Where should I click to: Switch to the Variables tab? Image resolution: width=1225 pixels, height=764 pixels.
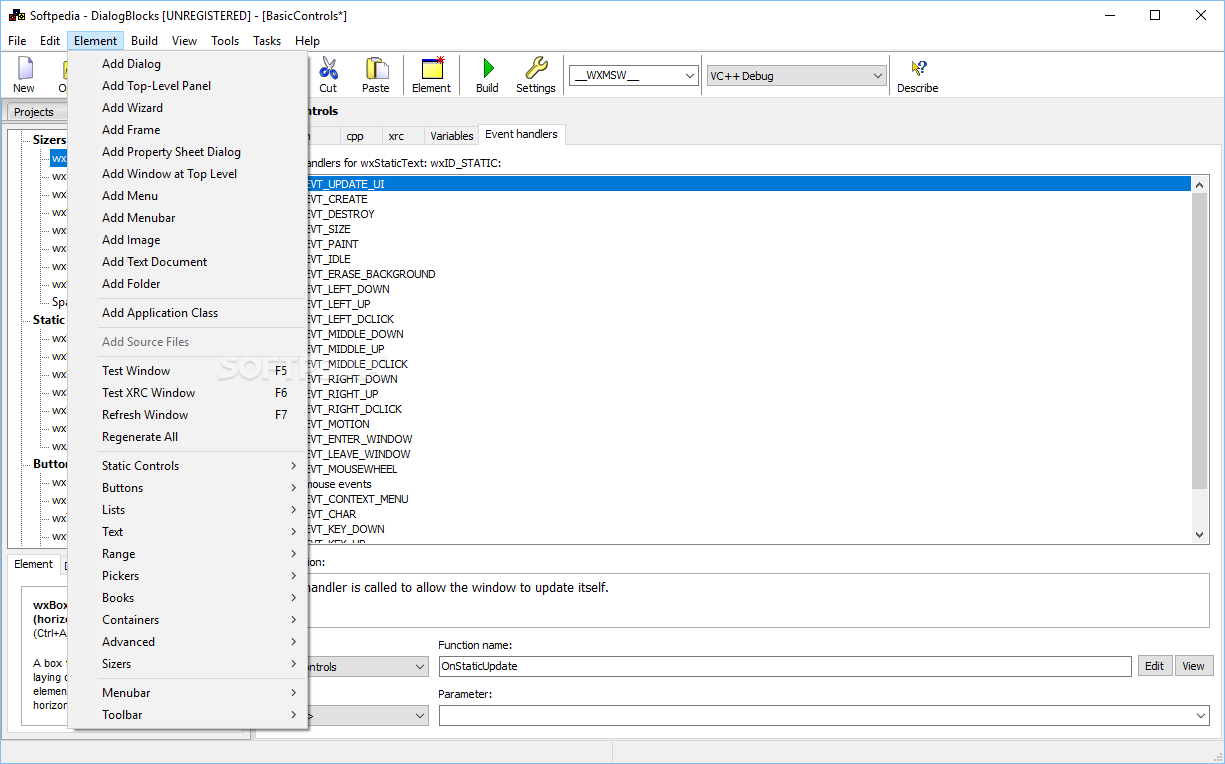[x=451, y=136]
